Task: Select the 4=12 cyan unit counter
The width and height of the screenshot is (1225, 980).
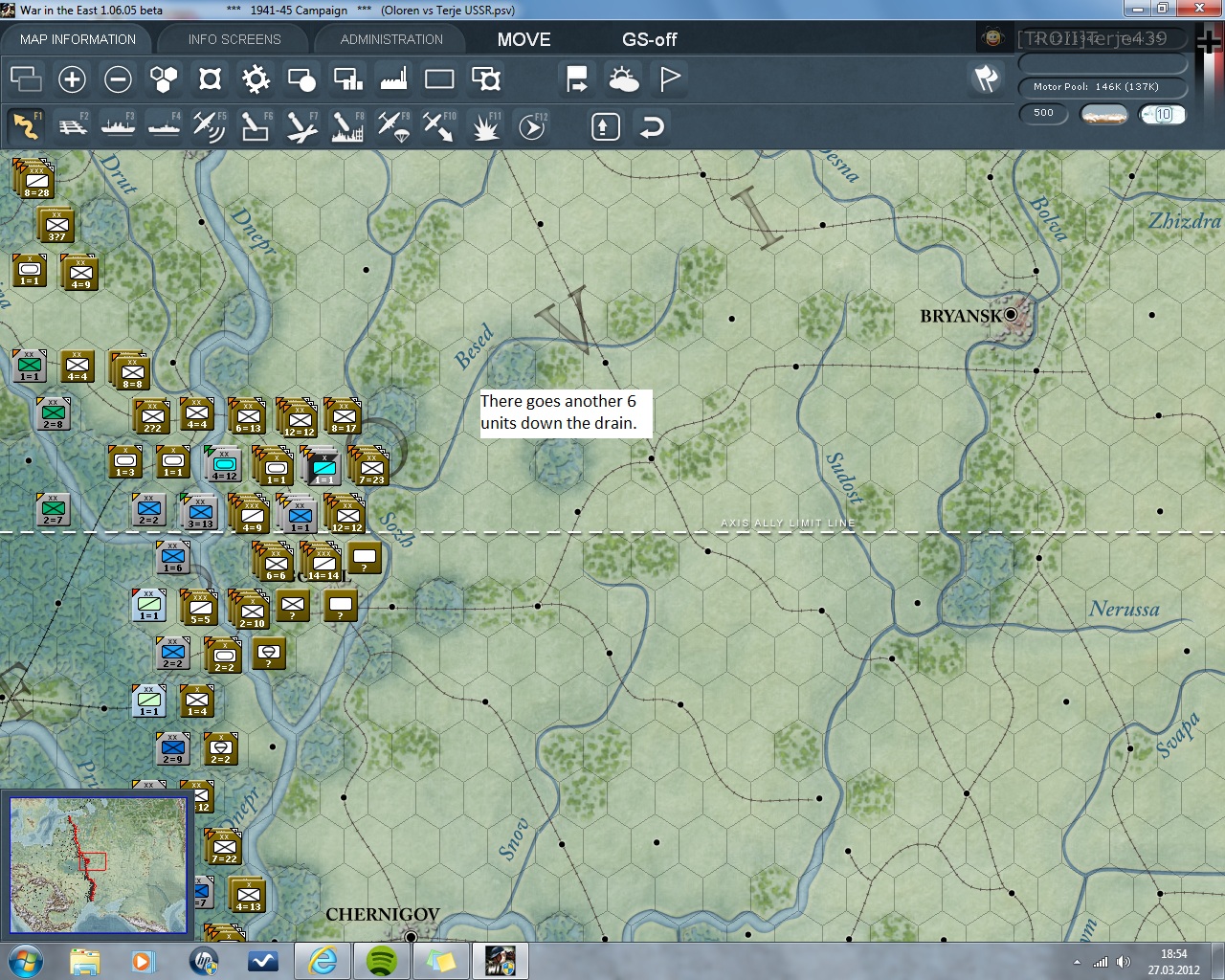Action: 223,464
